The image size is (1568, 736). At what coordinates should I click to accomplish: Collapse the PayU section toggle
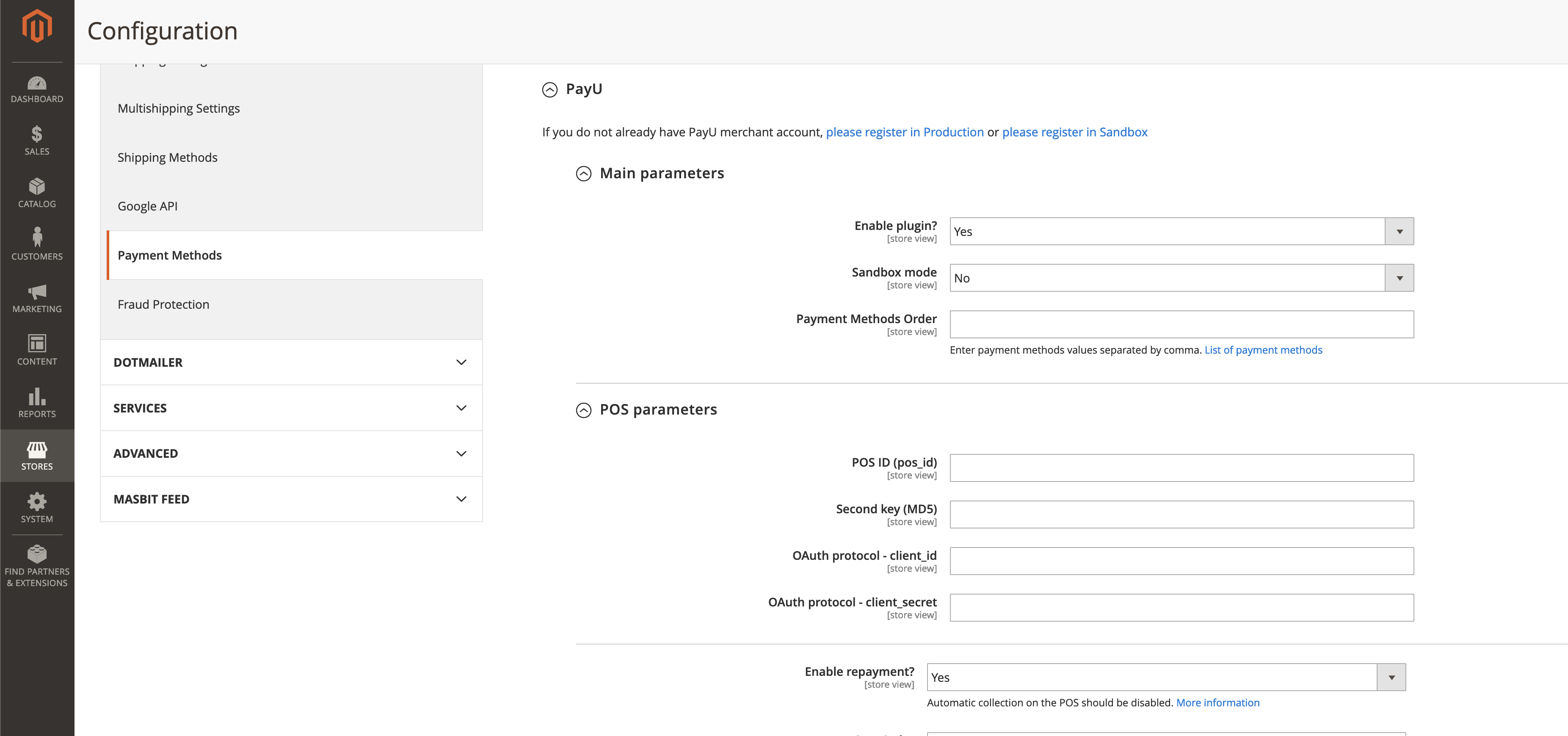point(549,90)
